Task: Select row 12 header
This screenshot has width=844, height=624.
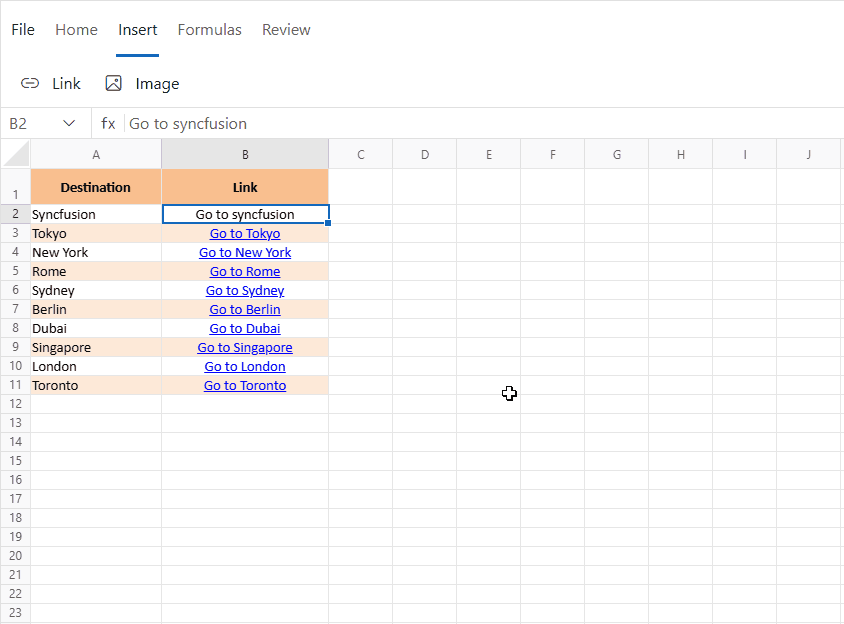Action: coord(15,404)
